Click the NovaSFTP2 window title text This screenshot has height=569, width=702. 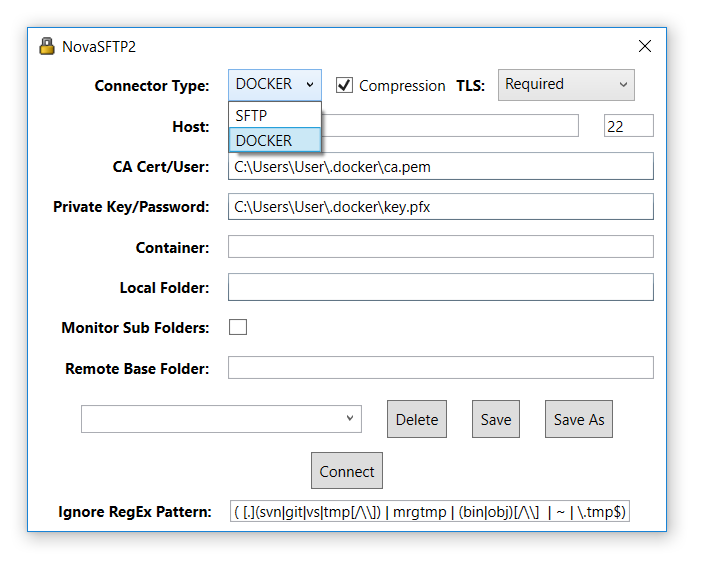click(x=99, y=47)
